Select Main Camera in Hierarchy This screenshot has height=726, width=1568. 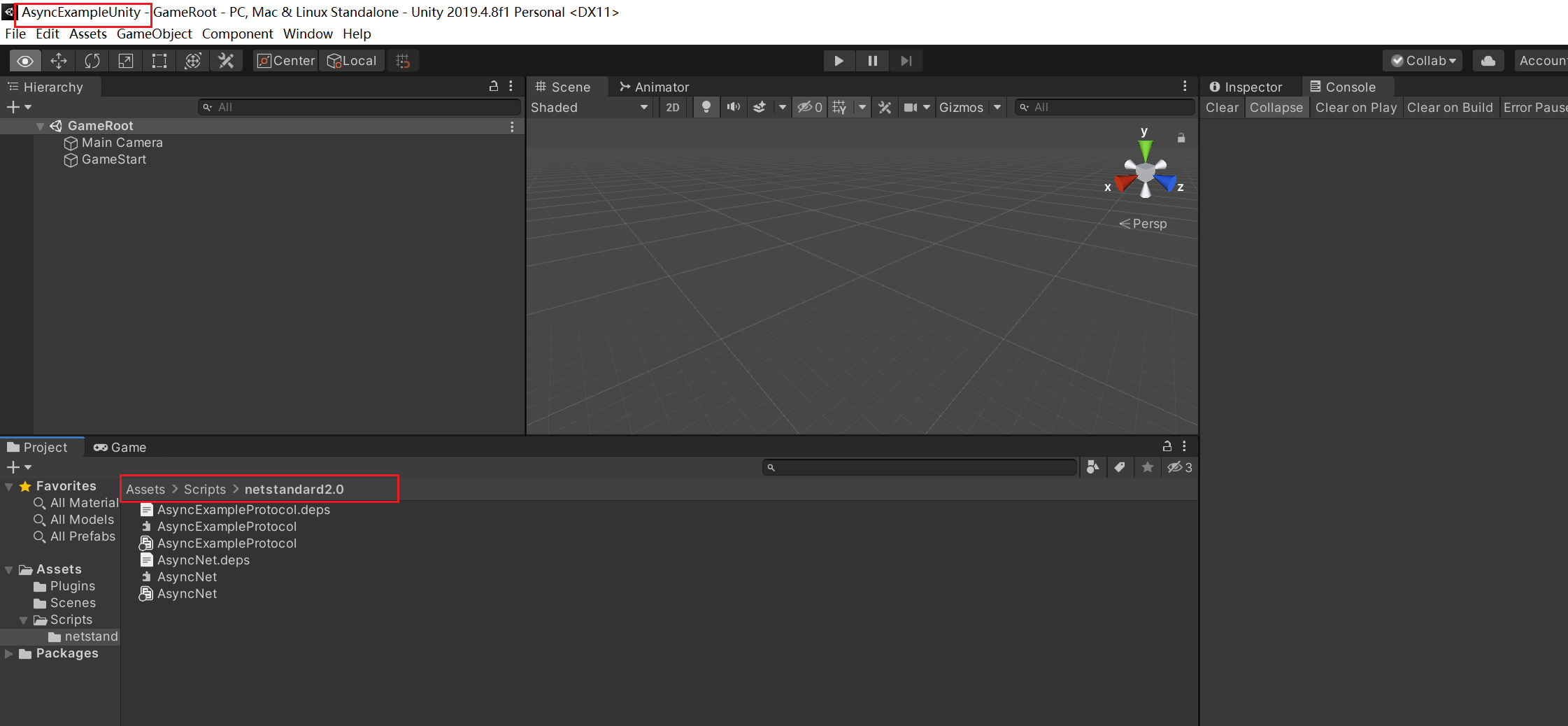[x=122, y=143]
